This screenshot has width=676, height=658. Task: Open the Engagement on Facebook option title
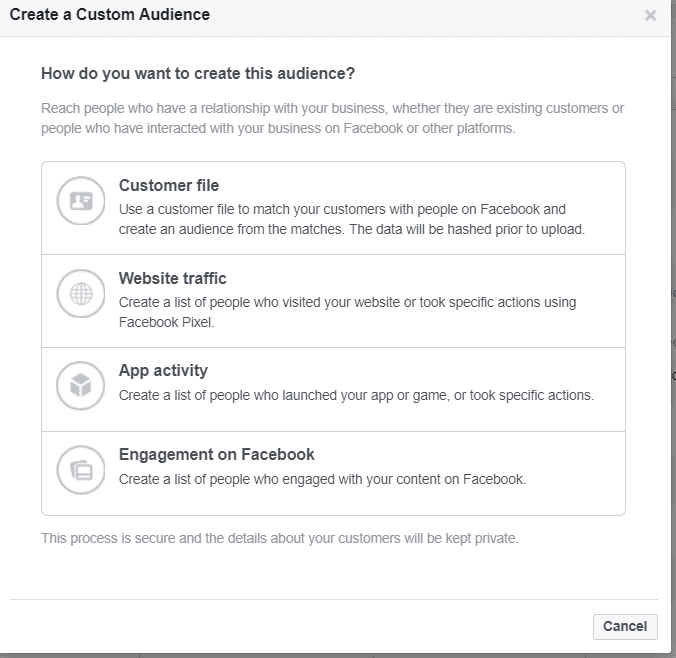[x=216, y=454]
